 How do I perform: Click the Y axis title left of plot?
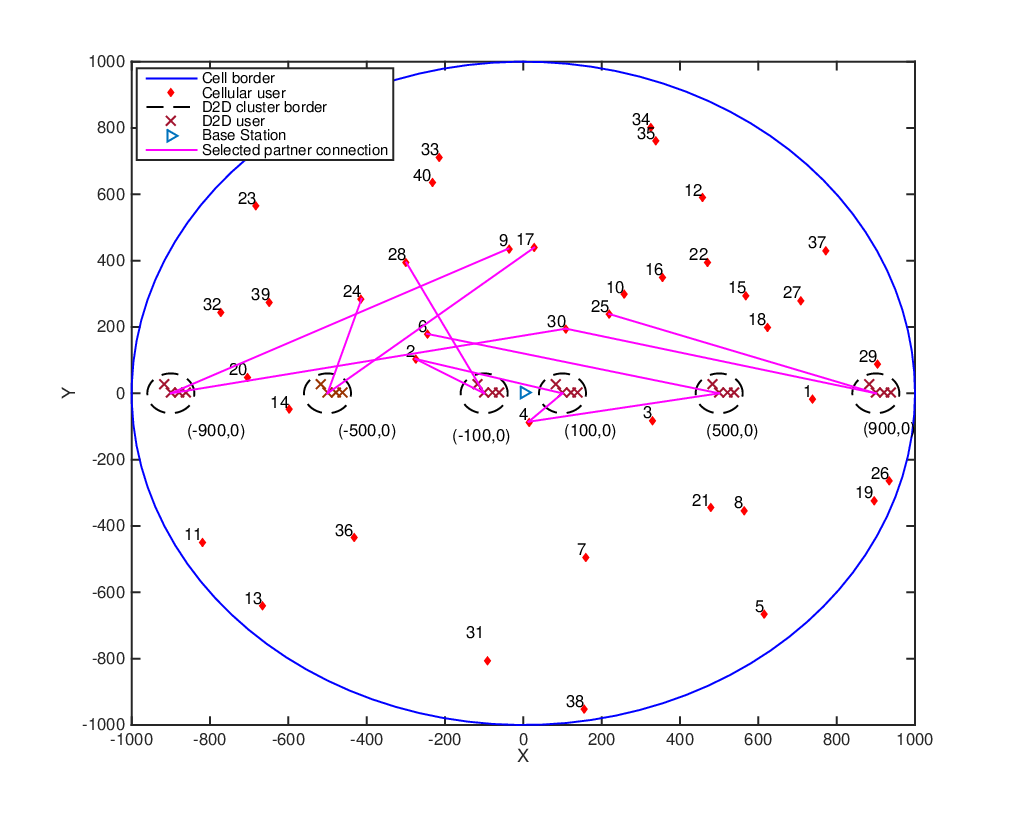click(68, 392)
